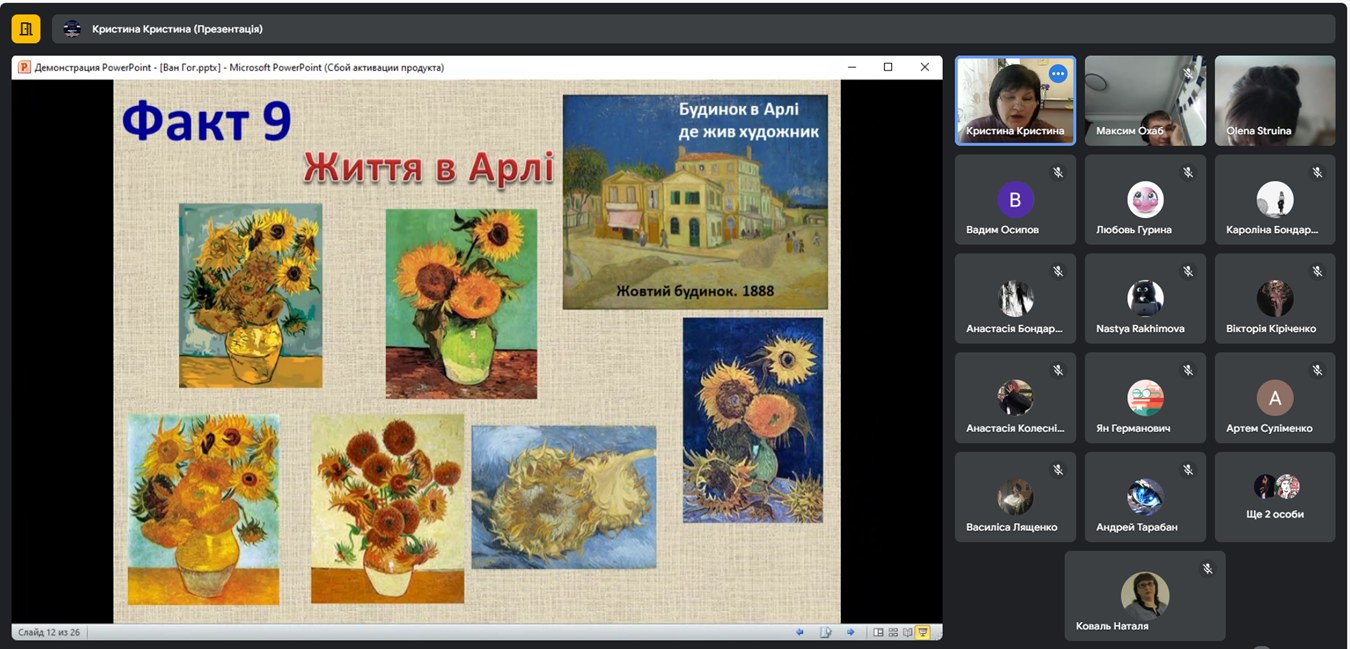Open more options on Кристина Кристина's video tile
Screen dimensions: 1350x649
click(1058, 74)
